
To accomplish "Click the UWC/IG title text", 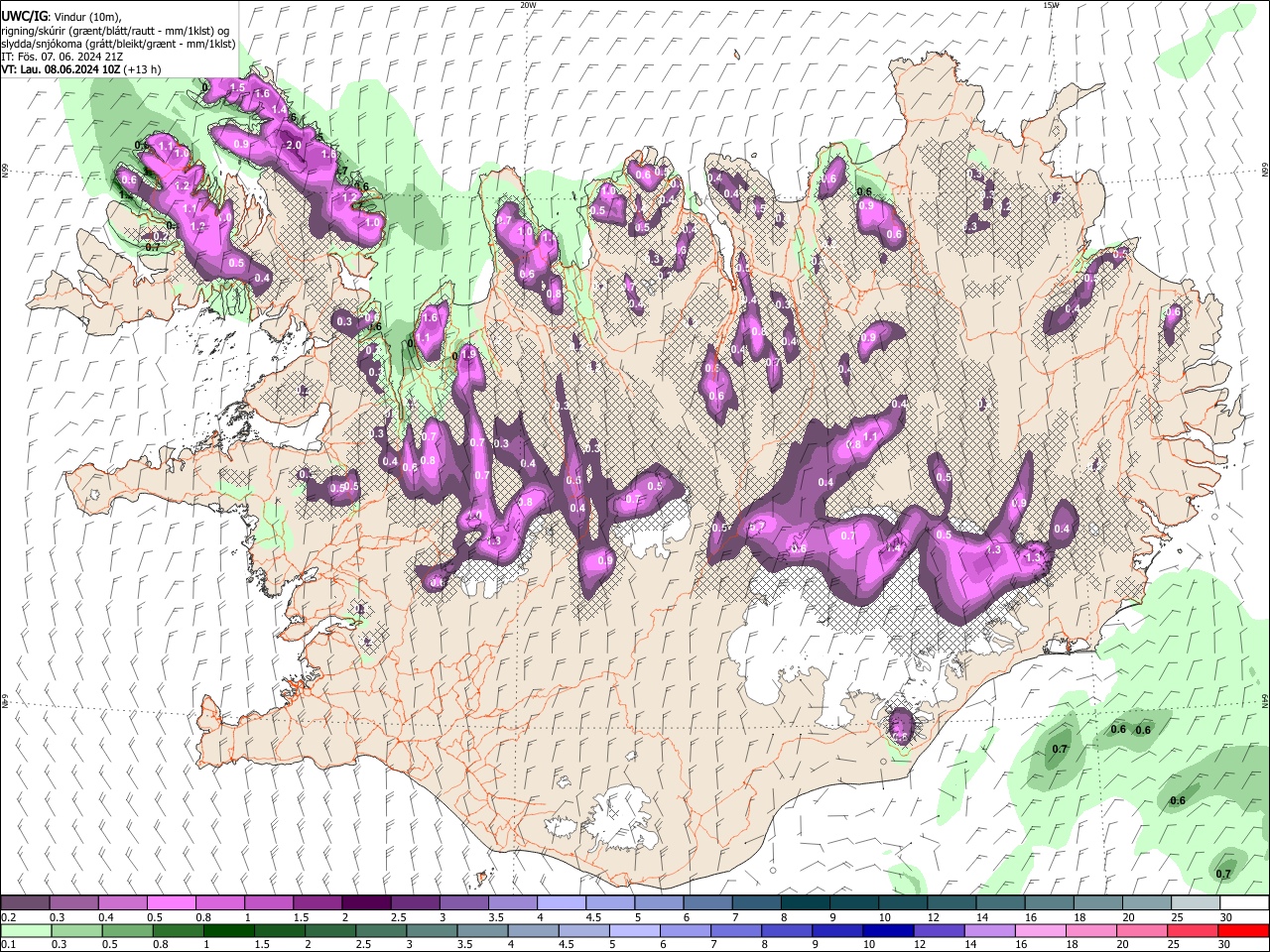I will click(x=23, y=17).
